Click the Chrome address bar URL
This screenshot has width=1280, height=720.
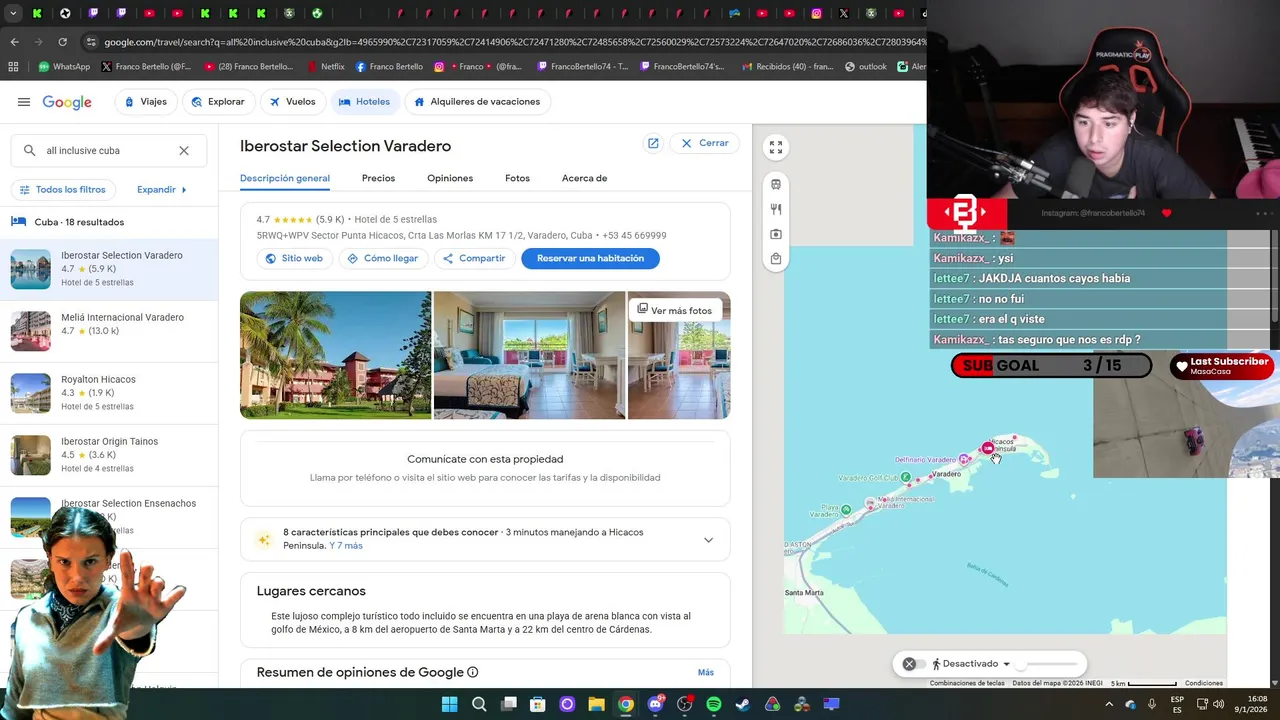coord(514,42)
